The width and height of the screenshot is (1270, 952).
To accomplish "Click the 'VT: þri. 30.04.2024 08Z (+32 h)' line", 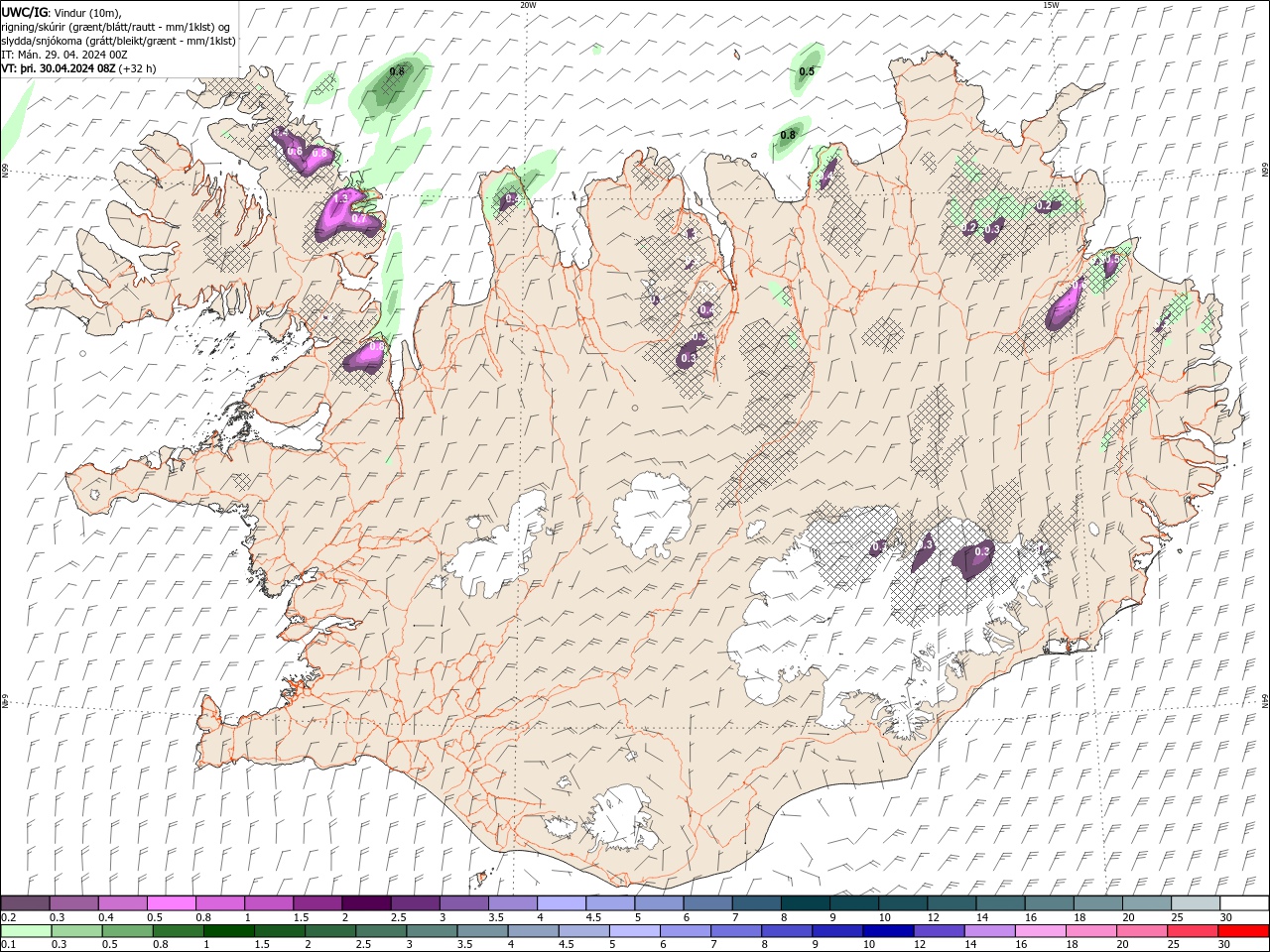I will coord(78,68).
